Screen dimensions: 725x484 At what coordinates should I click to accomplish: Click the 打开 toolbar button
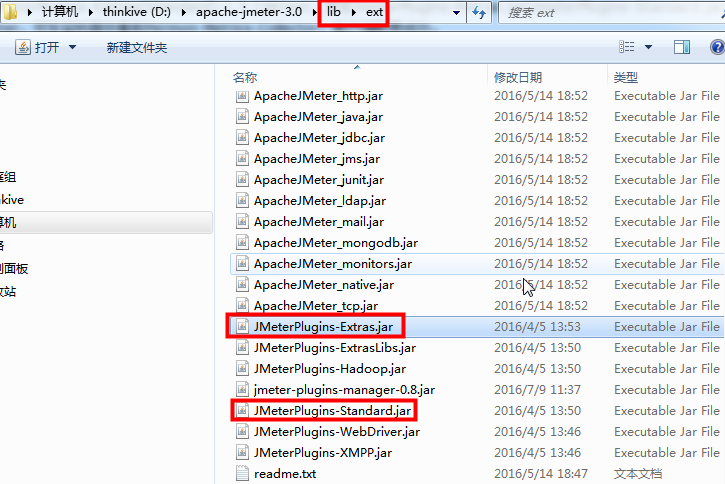click(38, 47)
